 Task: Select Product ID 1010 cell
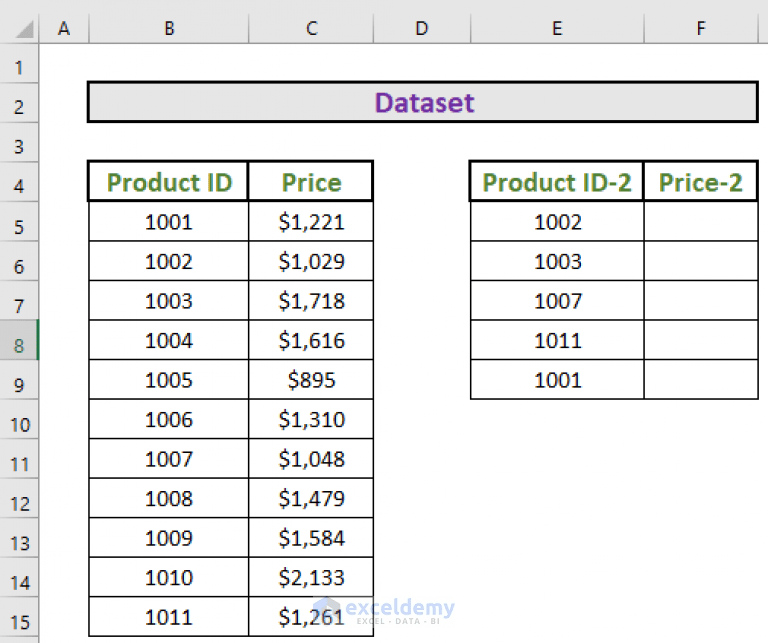(x=169, y=577)
